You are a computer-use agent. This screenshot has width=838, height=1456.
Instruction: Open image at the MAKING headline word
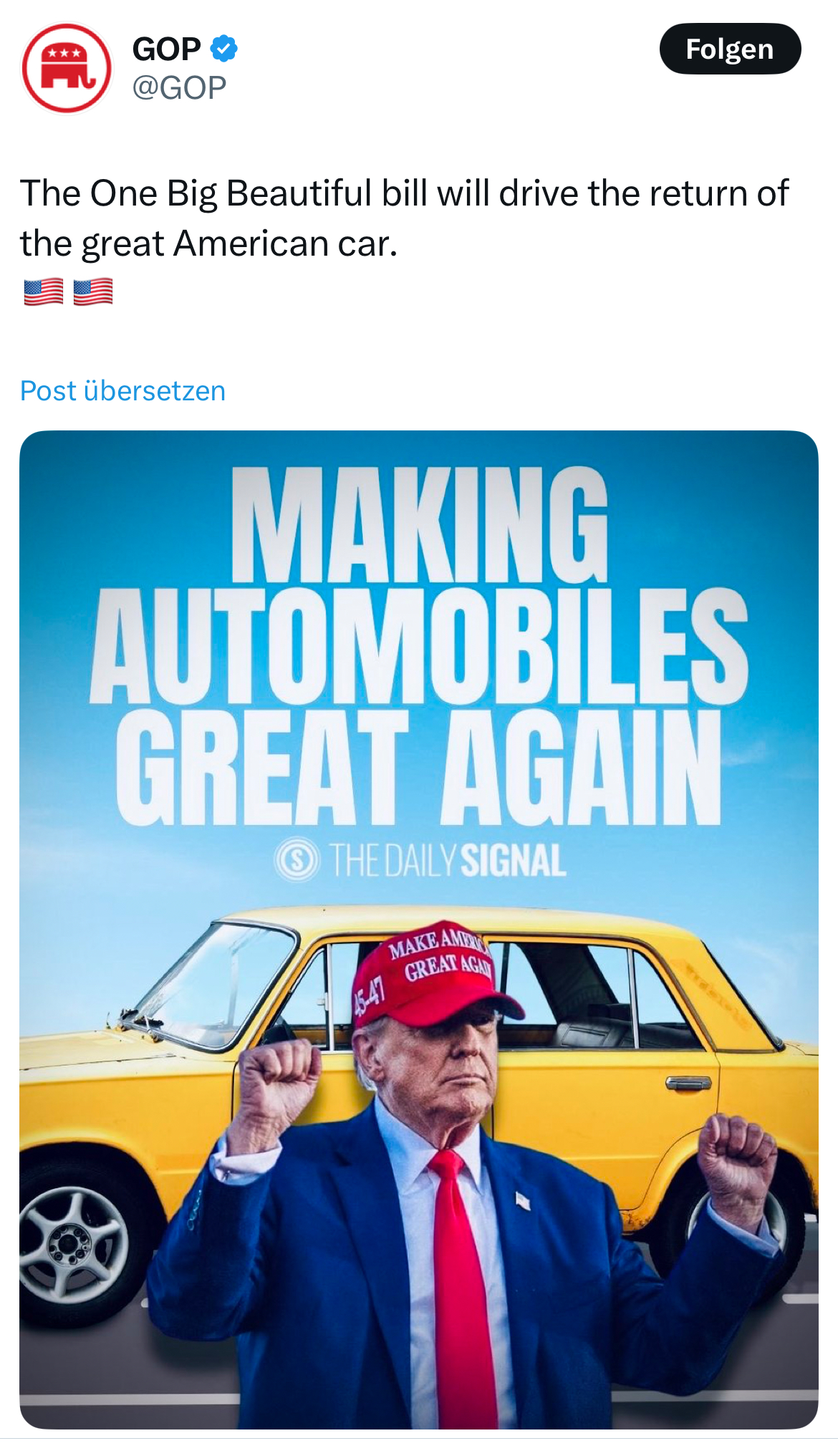[x=420, y=524]
